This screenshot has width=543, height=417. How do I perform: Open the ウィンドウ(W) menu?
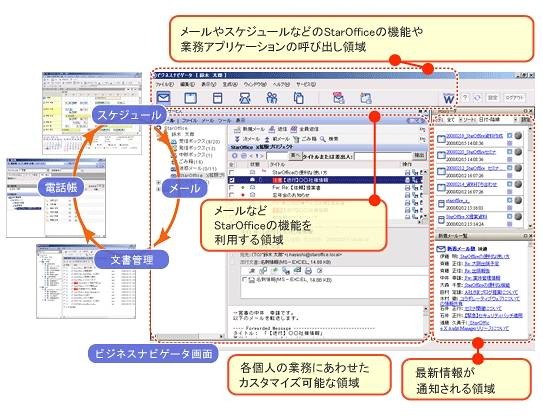click(x=256, y=84)
